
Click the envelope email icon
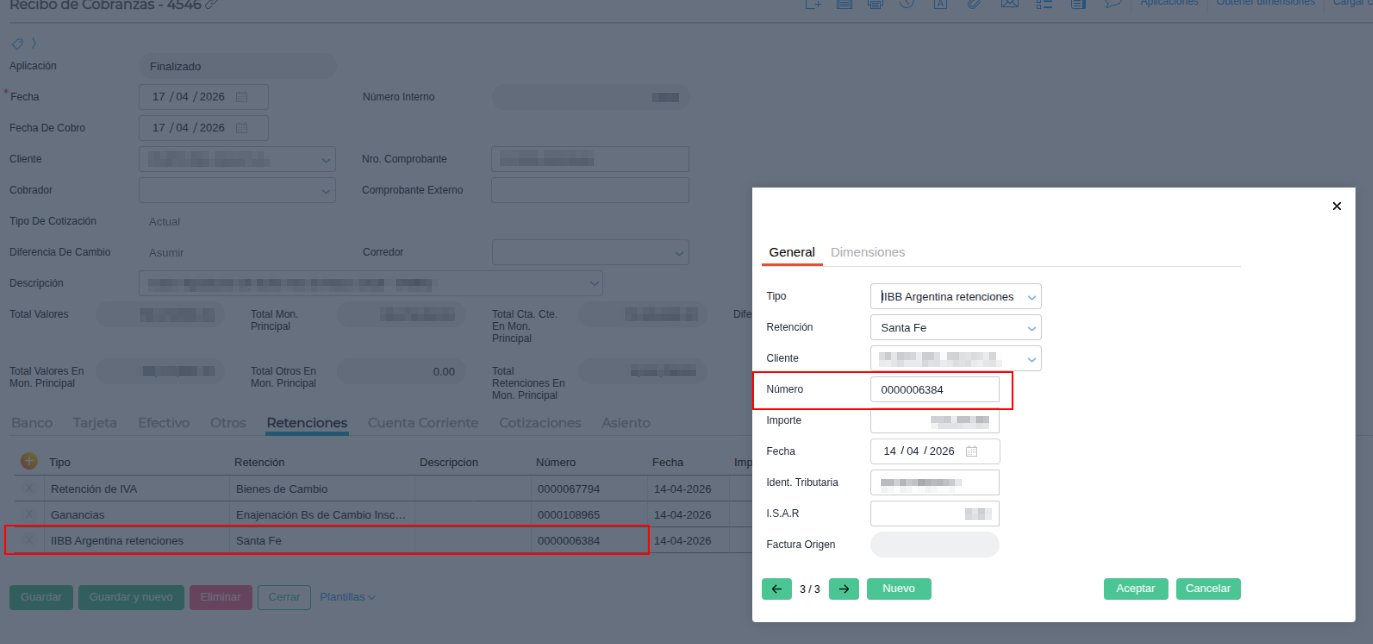[1008, 4]
